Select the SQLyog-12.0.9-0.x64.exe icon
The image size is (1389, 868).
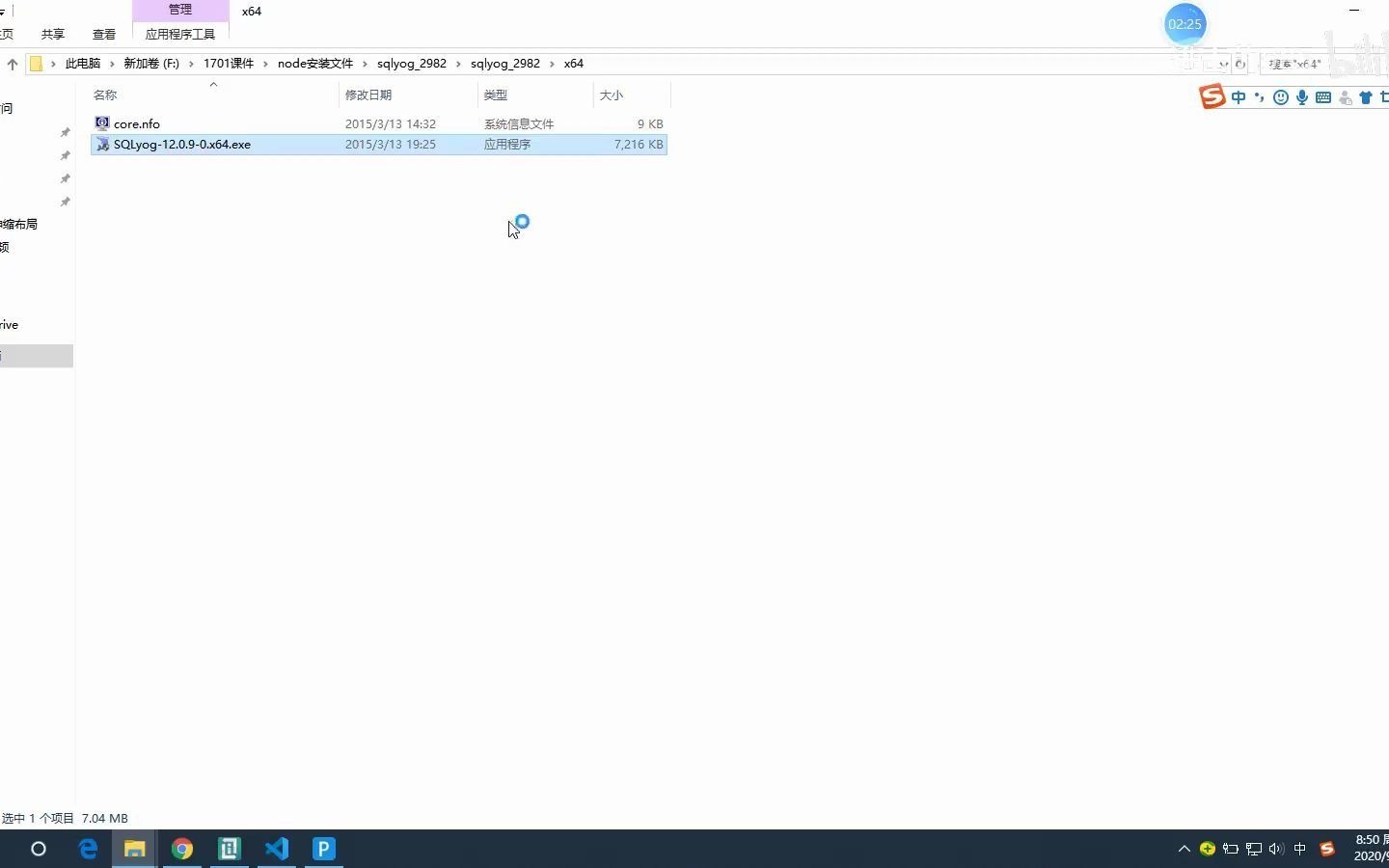102,144
